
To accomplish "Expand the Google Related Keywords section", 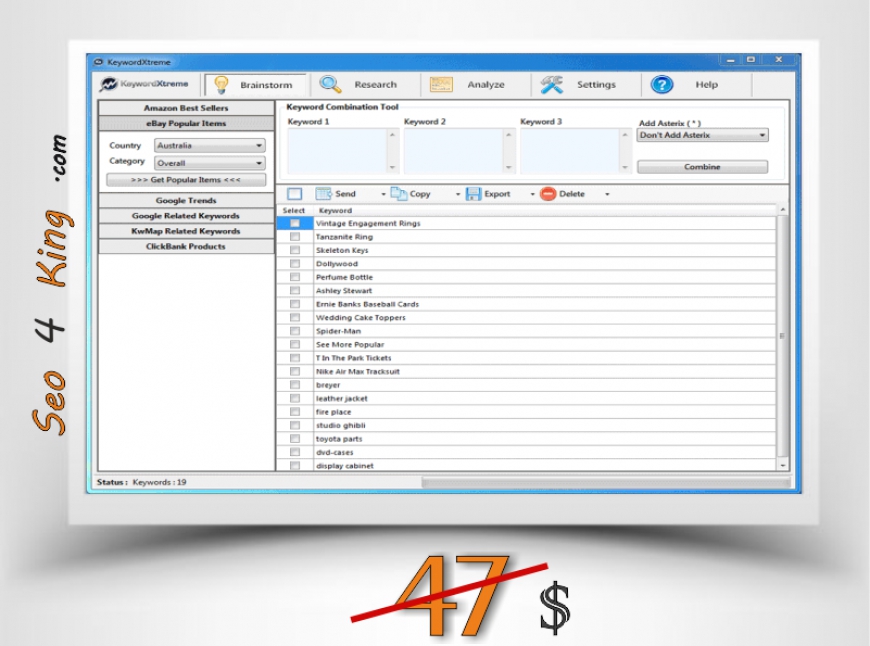I will (x=186, y=216).
